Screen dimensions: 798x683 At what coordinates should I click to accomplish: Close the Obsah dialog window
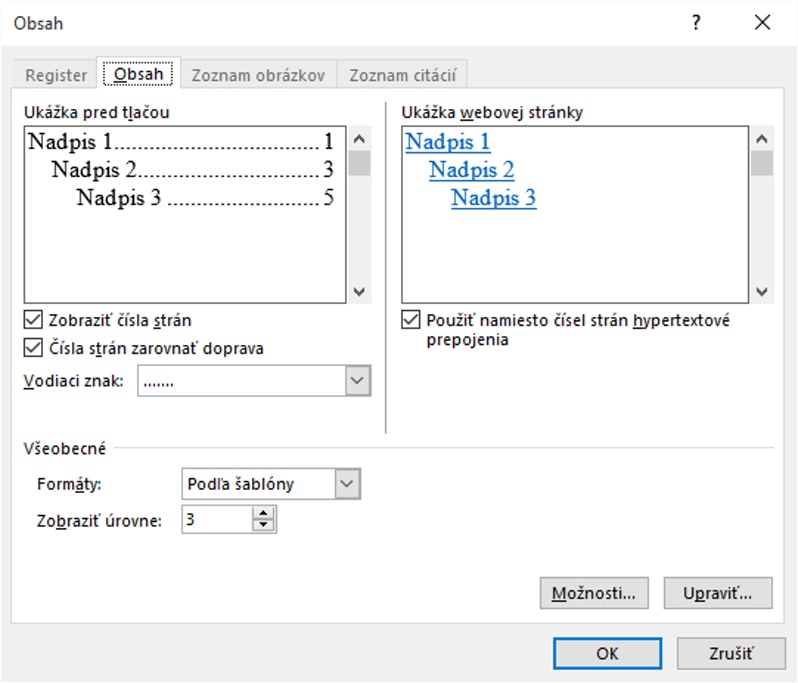(762, 23)
